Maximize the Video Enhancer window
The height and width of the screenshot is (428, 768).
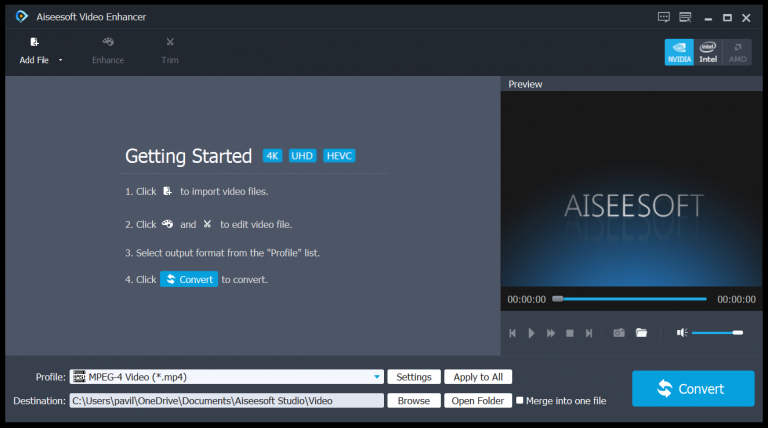point(727,18)
